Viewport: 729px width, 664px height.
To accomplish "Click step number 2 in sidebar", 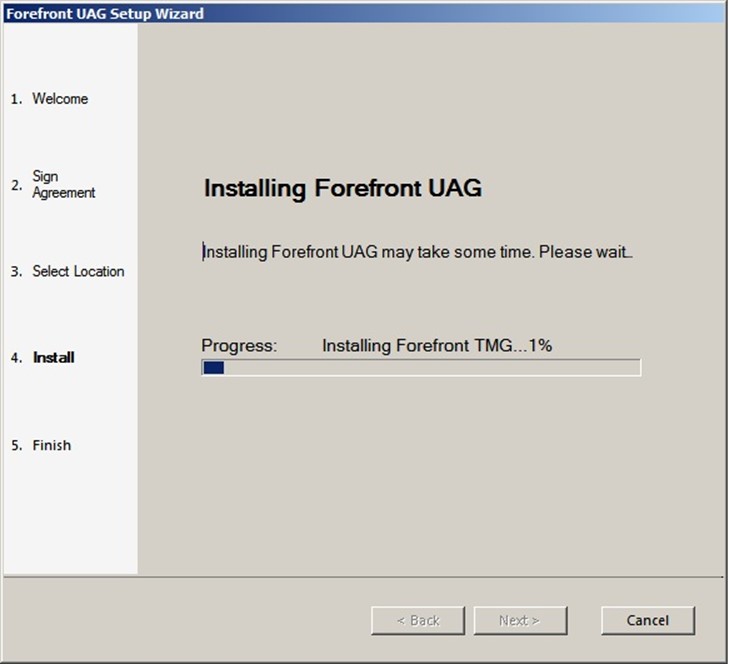I will pos(16,185).
